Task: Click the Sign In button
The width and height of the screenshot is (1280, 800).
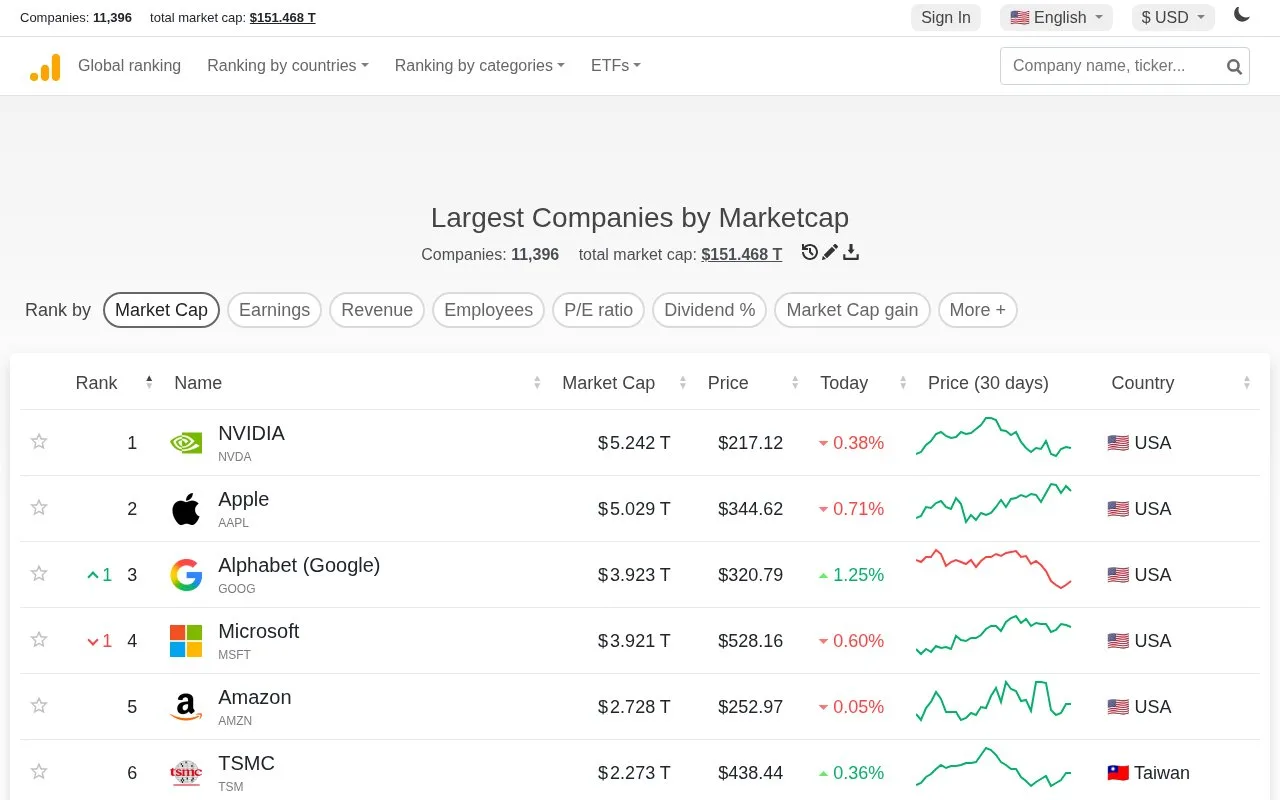Action: point(946,17)
